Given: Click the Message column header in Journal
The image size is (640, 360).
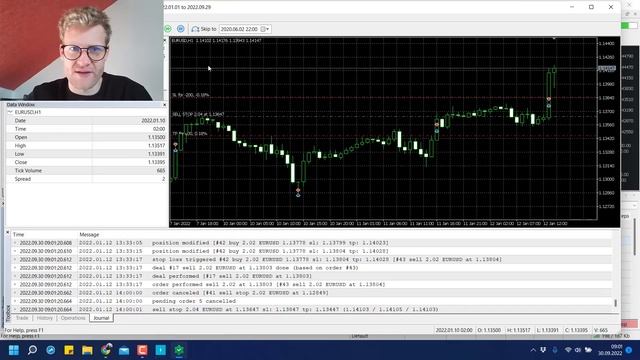Looking at the screenshot, I should (x=89, y=235).
